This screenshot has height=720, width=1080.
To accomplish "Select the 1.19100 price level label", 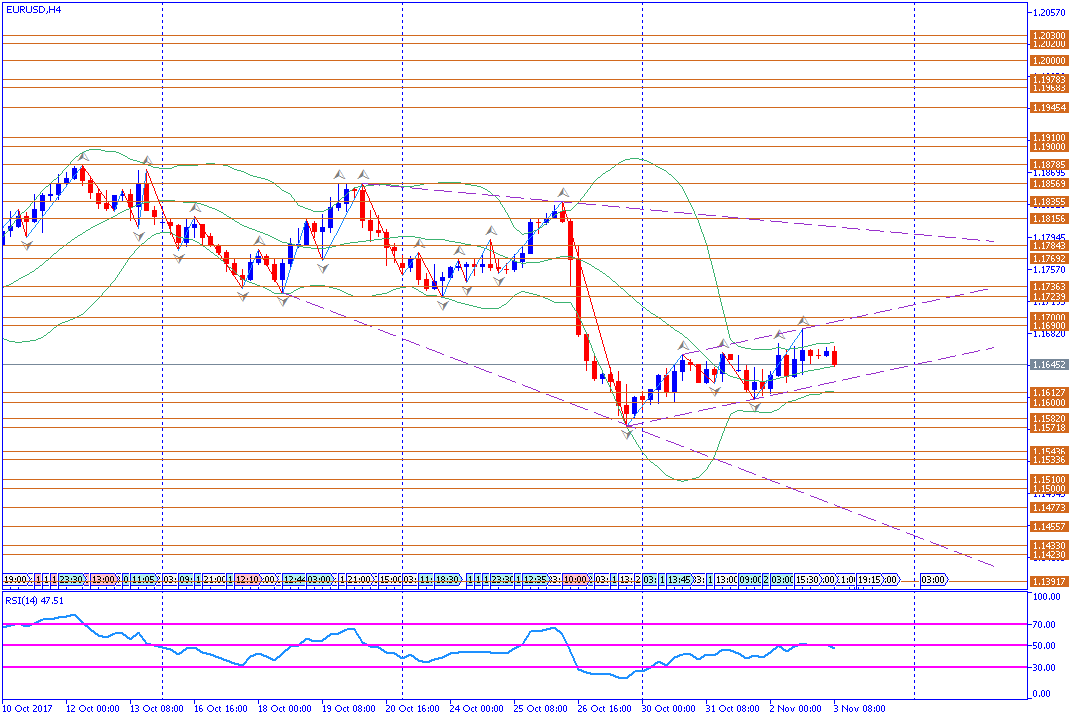I will coord(1049,138).
